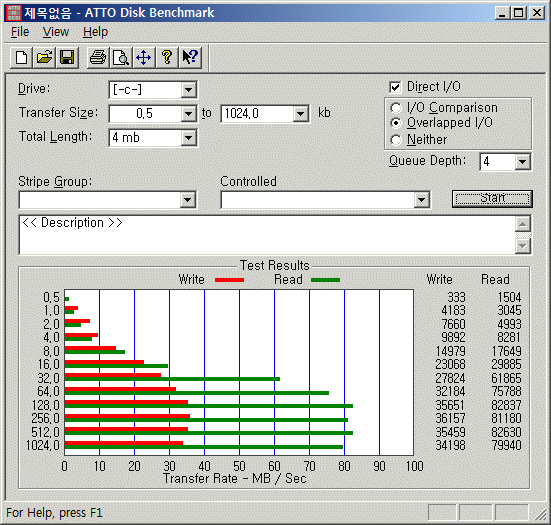Click the Description scrollbar up arrow

click(523, 224)
